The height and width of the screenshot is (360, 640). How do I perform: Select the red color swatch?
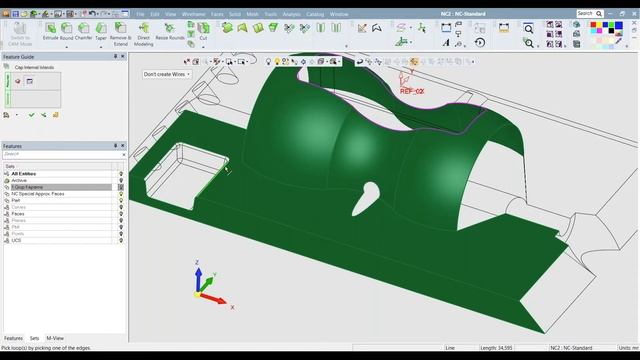click(593, 25)
